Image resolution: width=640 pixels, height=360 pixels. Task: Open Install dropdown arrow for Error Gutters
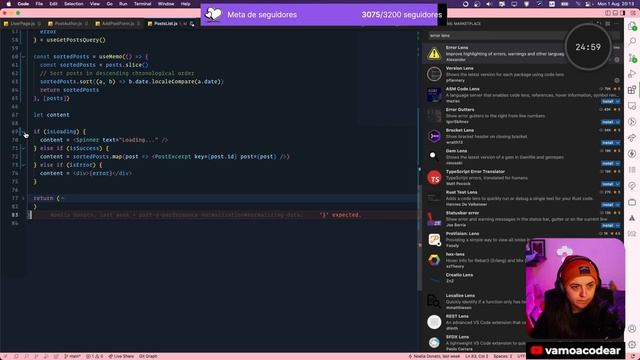[618, 122]
